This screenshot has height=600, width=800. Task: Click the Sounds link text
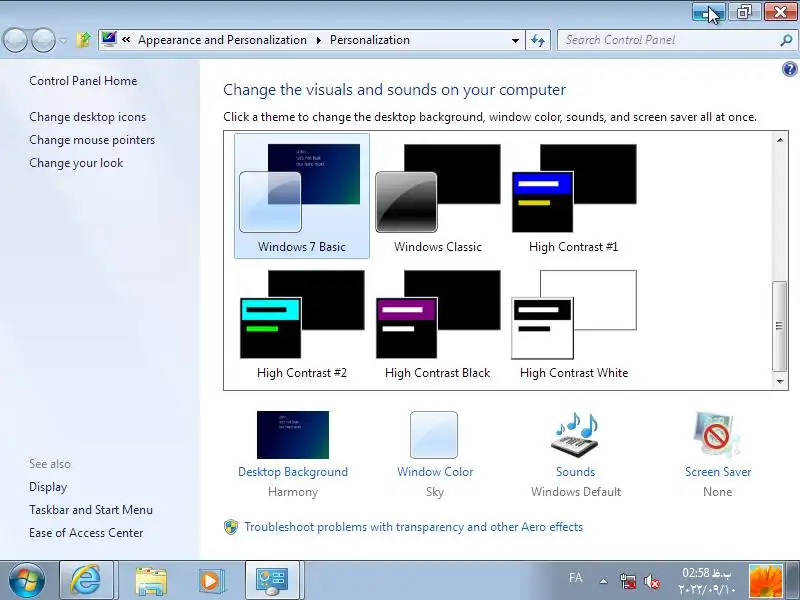(576, 472)
